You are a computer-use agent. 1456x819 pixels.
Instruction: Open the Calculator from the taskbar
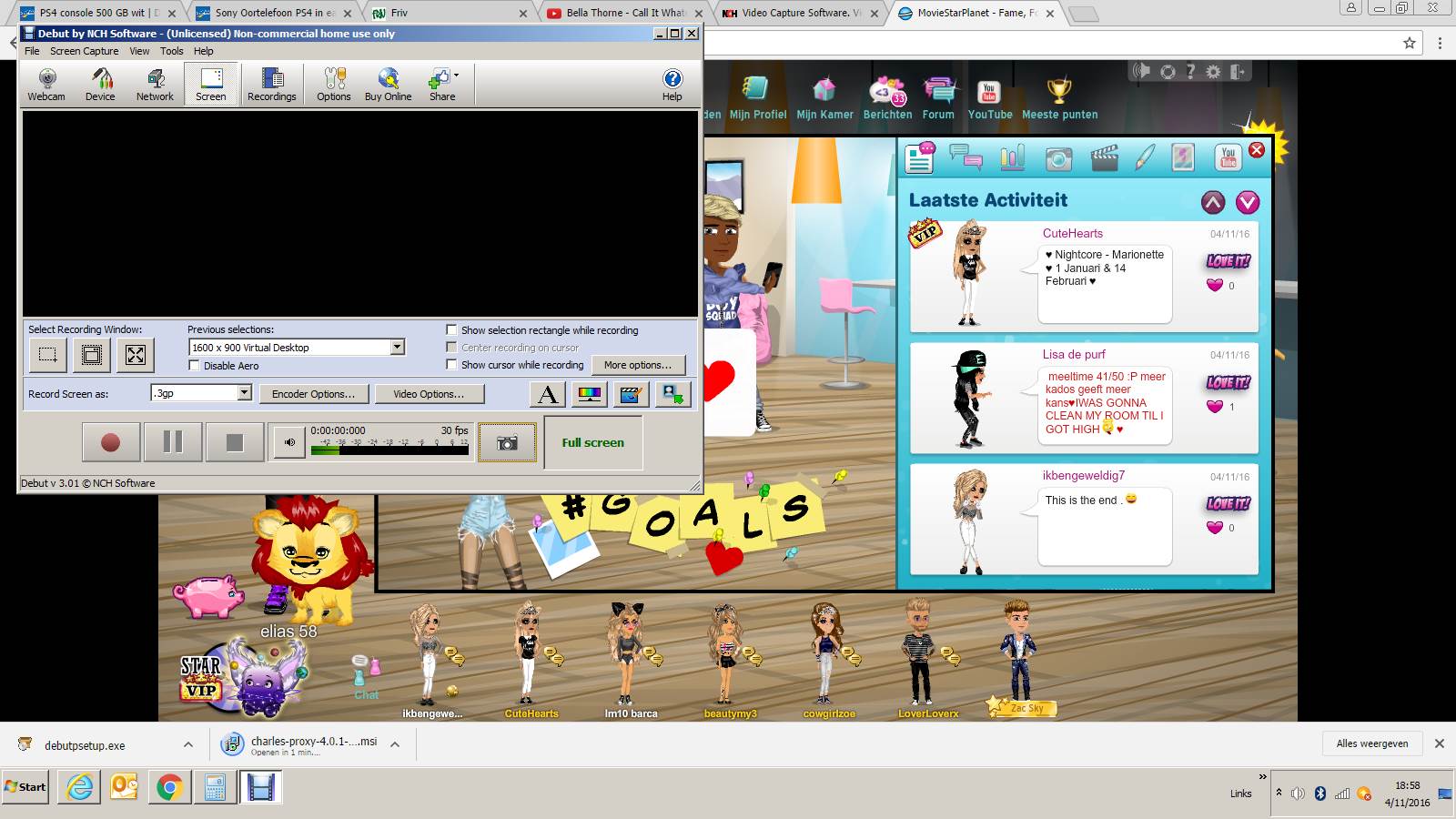point(215,787)
